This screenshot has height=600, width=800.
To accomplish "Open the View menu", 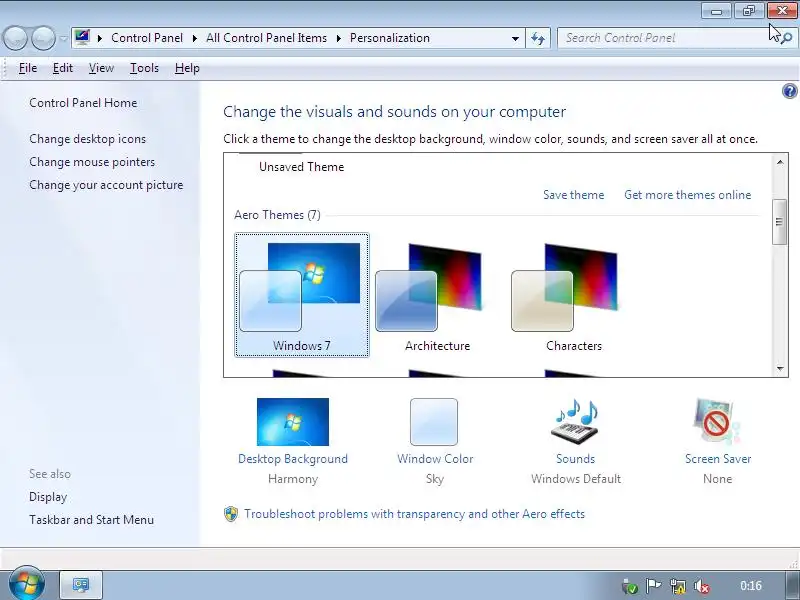I will pos(101,68).
